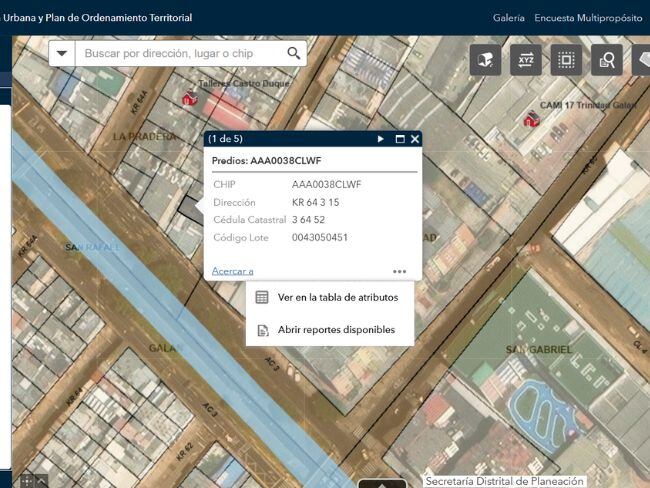The height and width of the screenshot is (488, 650).
Task: Activate the selection rectangle tool
Action: point(566,60)
